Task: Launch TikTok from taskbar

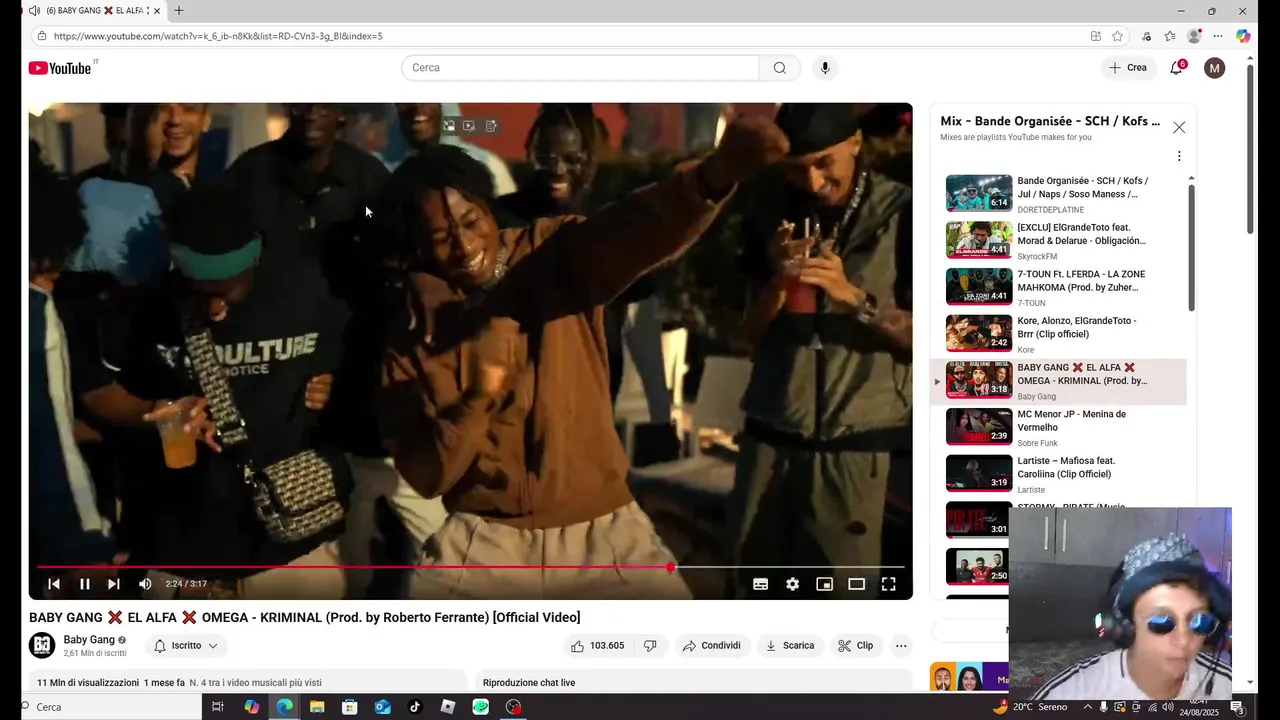Action: click(415, 707)
